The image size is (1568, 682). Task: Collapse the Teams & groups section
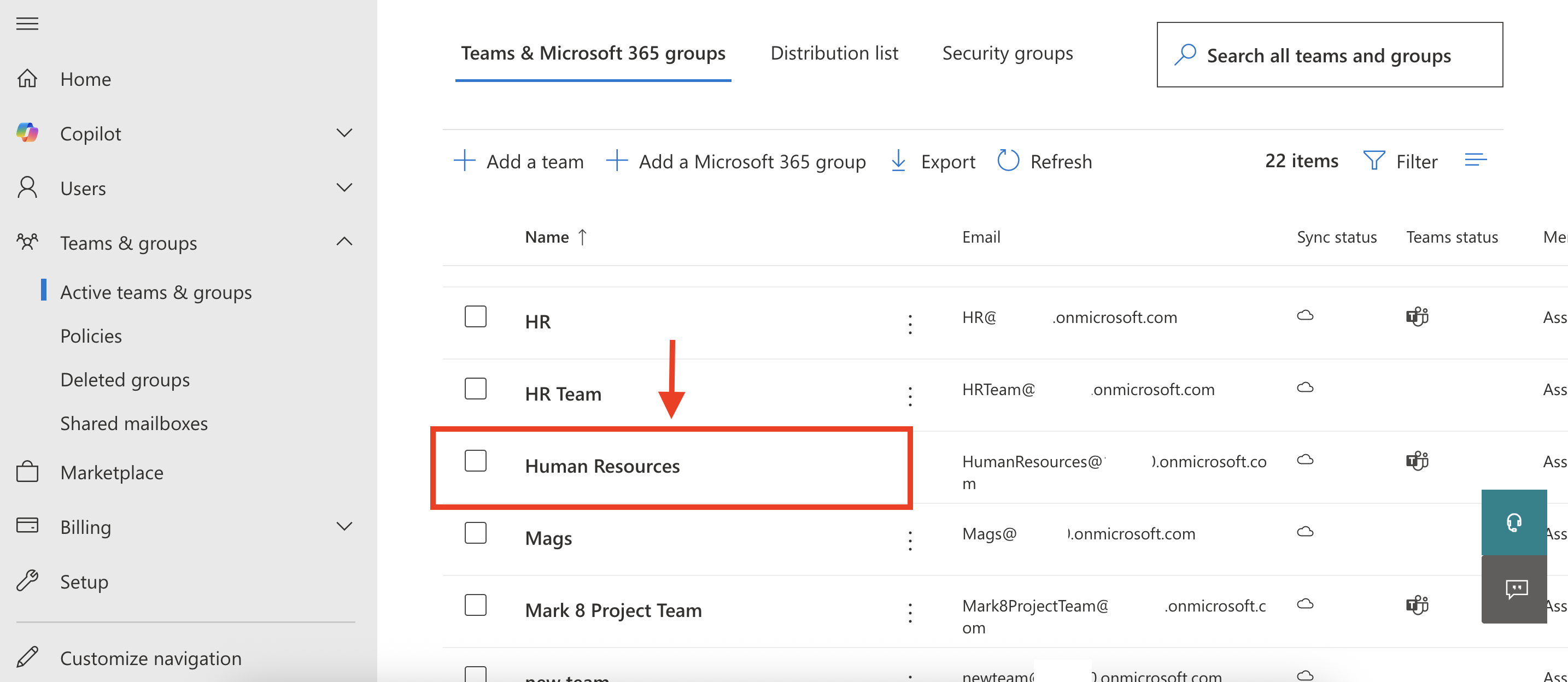point(344,242)
